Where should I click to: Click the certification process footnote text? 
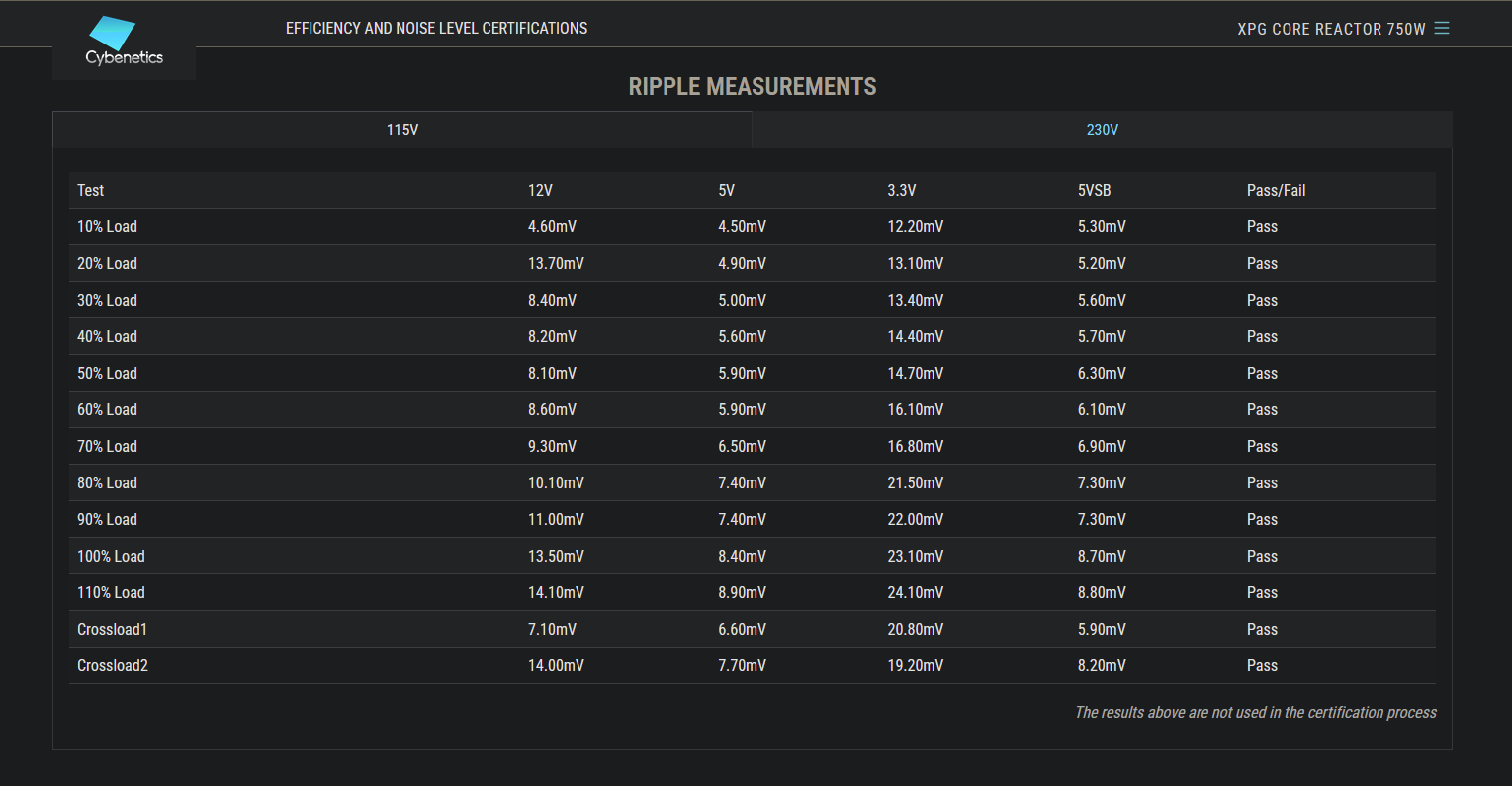(x=1255, y=712)
